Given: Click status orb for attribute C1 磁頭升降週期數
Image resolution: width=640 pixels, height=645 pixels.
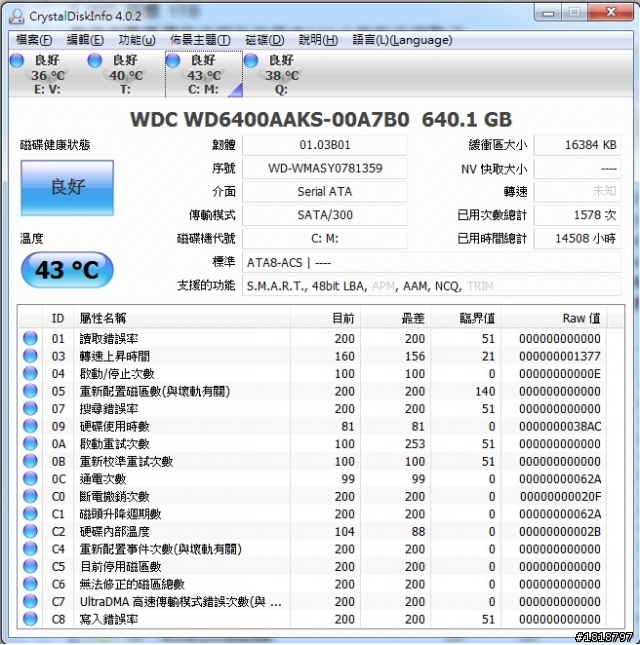Looking at the screenshot, I should 30,514.
